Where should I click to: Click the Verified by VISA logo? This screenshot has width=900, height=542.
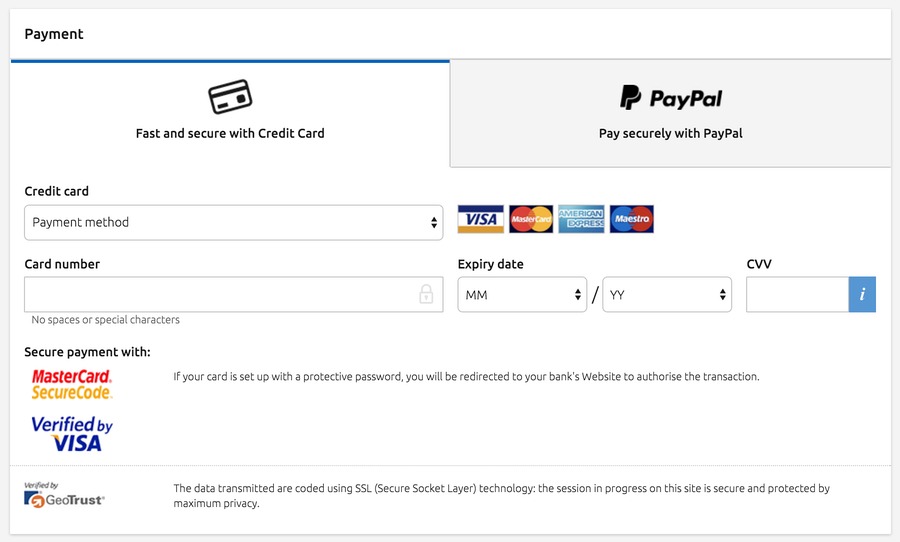tap(72, 433)
